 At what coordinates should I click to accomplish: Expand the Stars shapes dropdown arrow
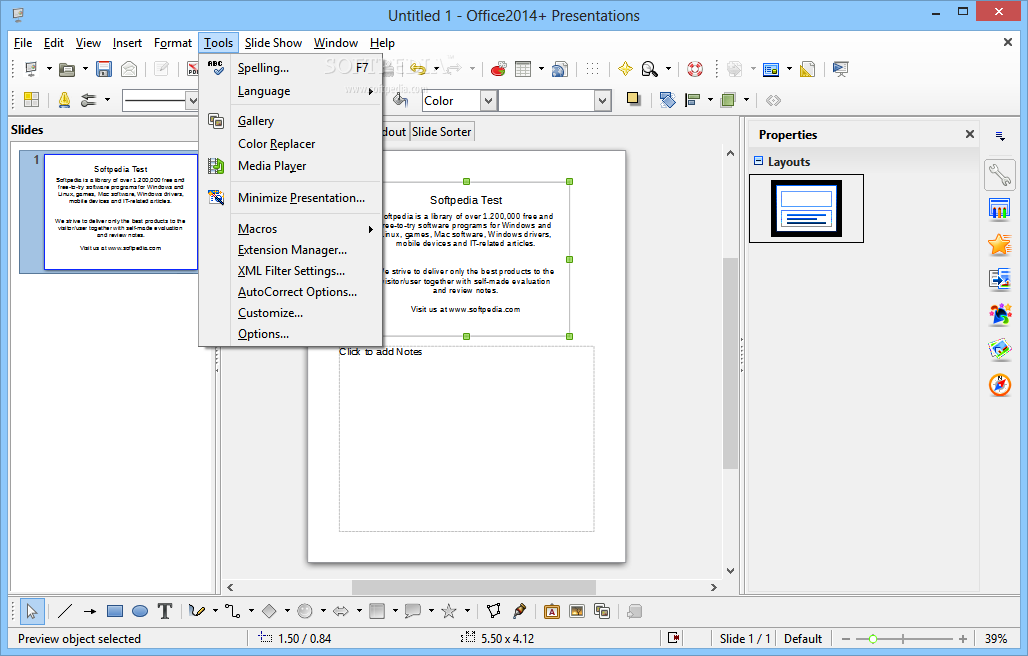point(467,611)
